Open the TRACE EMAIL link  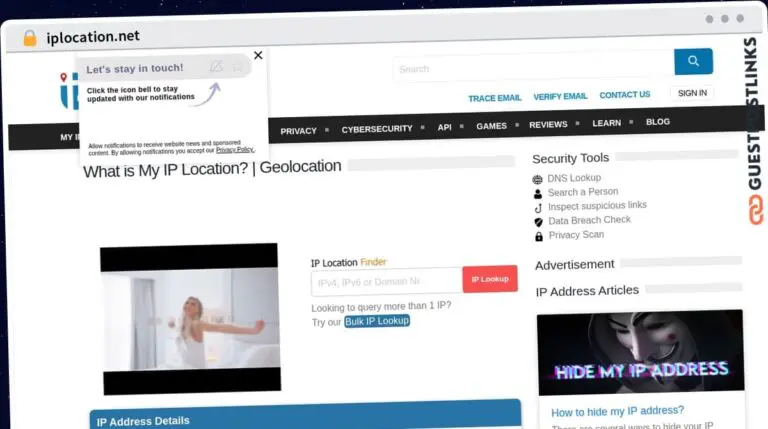pos(495,98)
